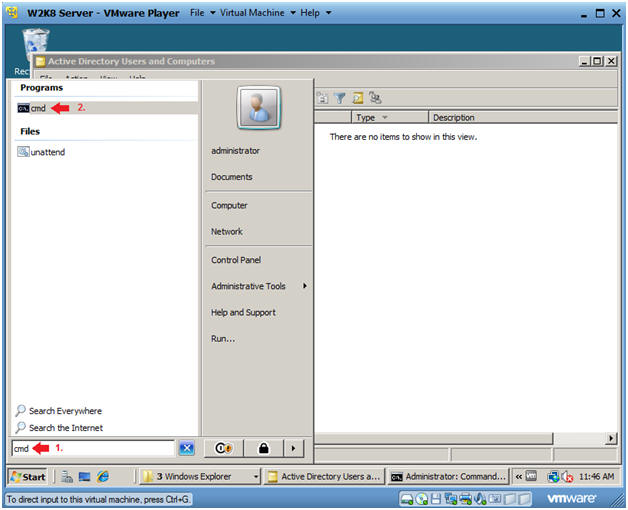This screenshot has width=628, height=510.
Task: Switch to Administrator: Command Prompt taskbar button
Action: pos(448,476)
